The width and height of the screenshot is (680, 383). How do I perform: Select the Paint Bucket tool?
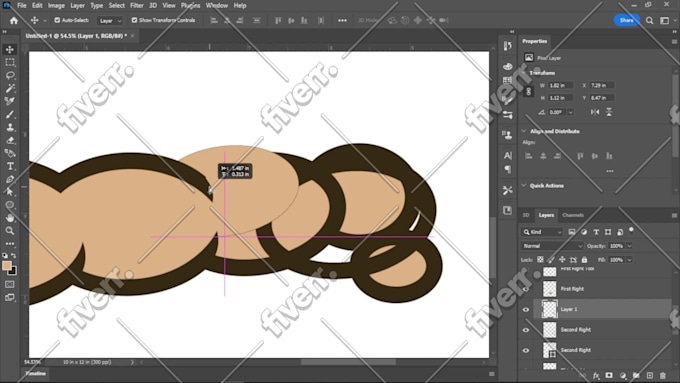(x=10, y=154)
